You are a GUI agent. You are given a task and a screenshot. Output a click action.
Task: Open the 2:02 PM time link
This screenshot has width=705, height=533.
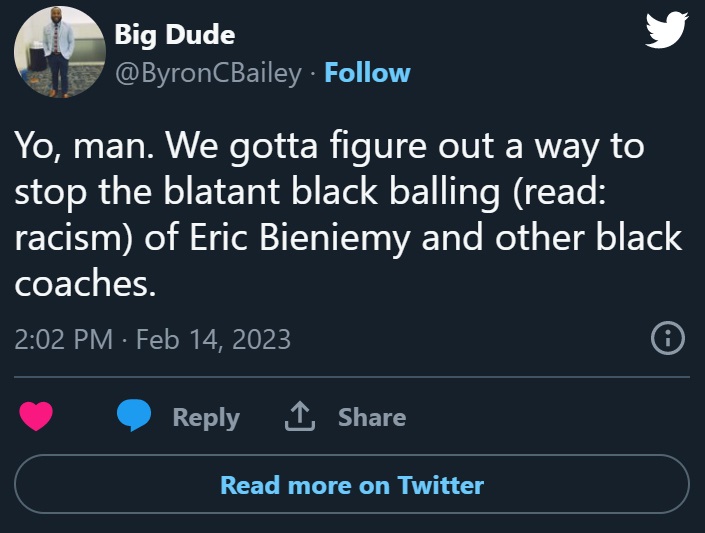tap(63, 339)
